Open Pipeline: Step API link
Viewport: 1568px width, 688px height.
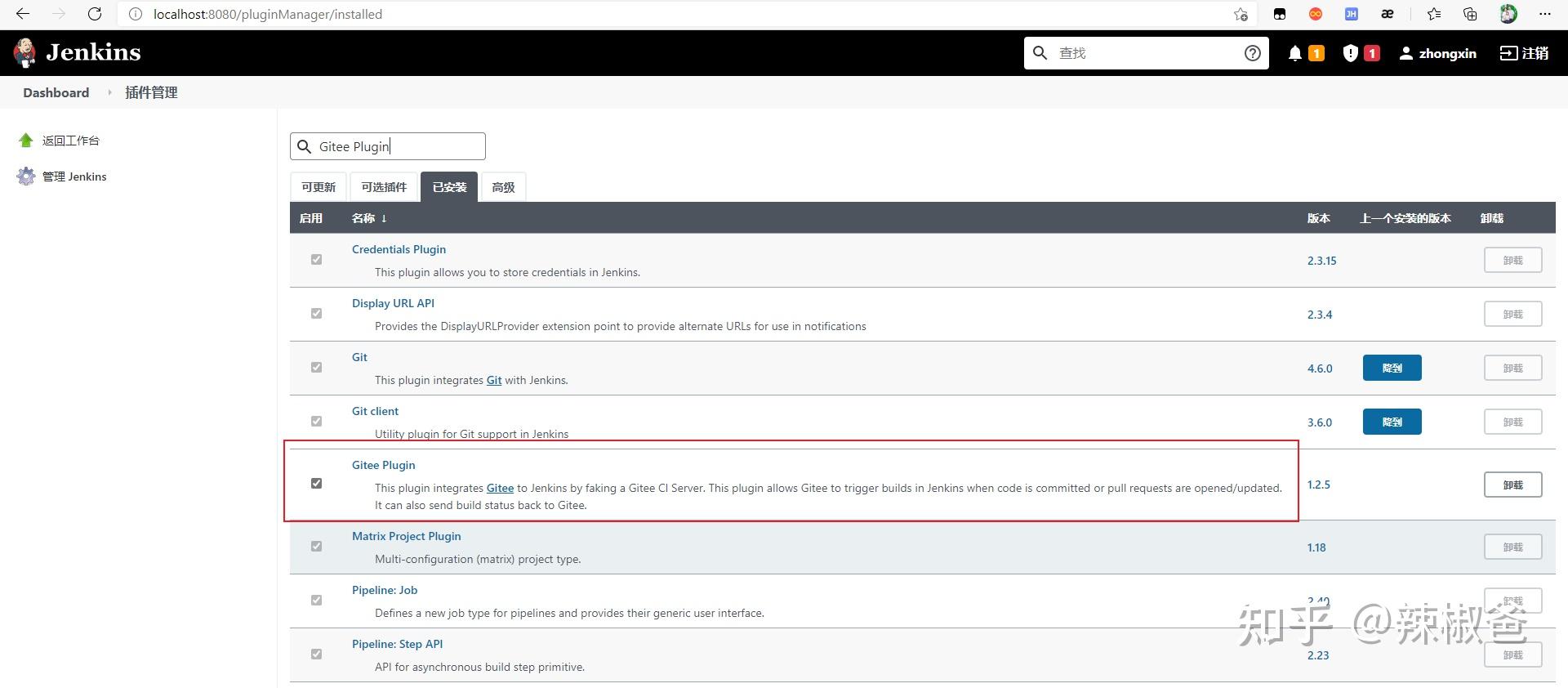pos(397,644)
